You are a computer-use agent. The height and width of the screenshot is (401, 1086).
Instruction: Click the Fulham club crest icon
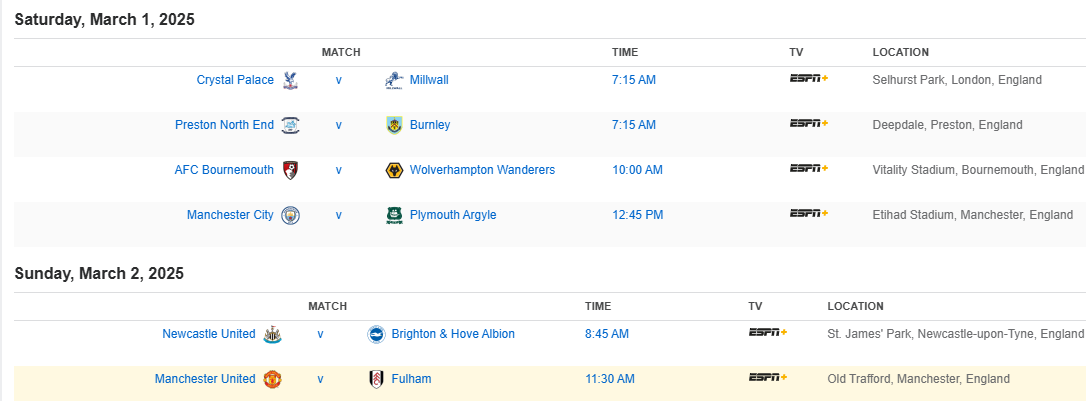[376, 379]
